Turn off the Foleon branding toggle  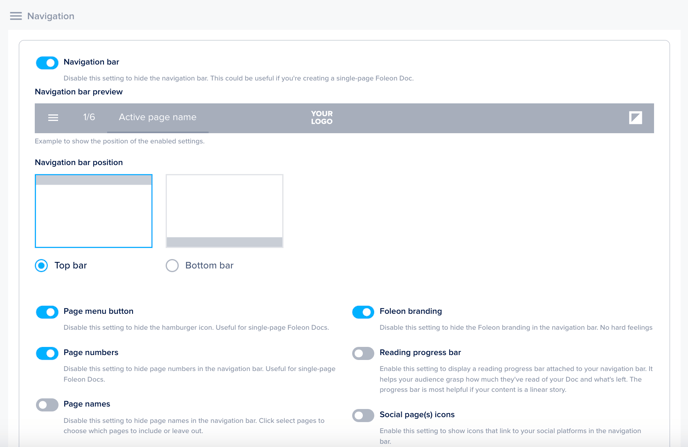point(363,312)
